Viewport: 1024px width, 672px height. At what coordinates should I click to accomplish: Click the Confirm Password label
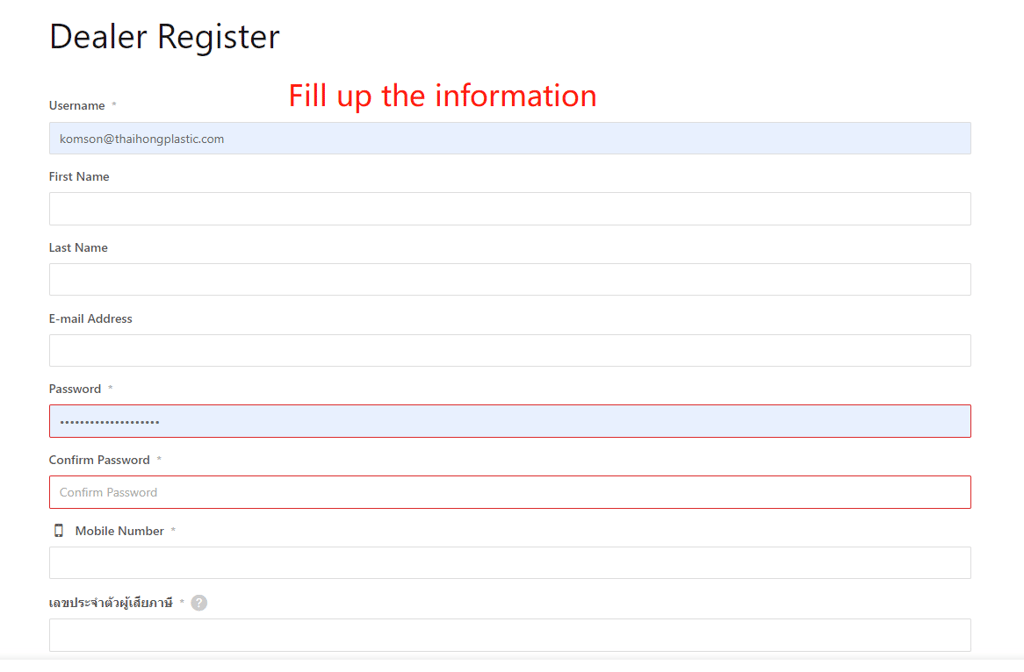pyautogui.click(x=99, y=460)
